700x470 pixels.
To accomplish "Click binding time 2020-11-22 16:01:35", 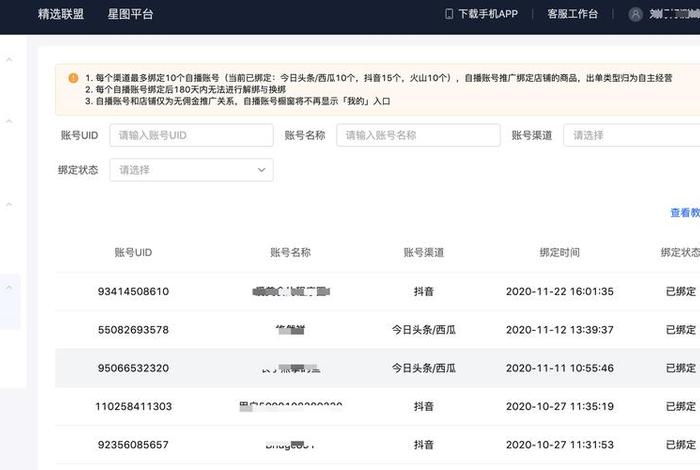I will point(559,291).
